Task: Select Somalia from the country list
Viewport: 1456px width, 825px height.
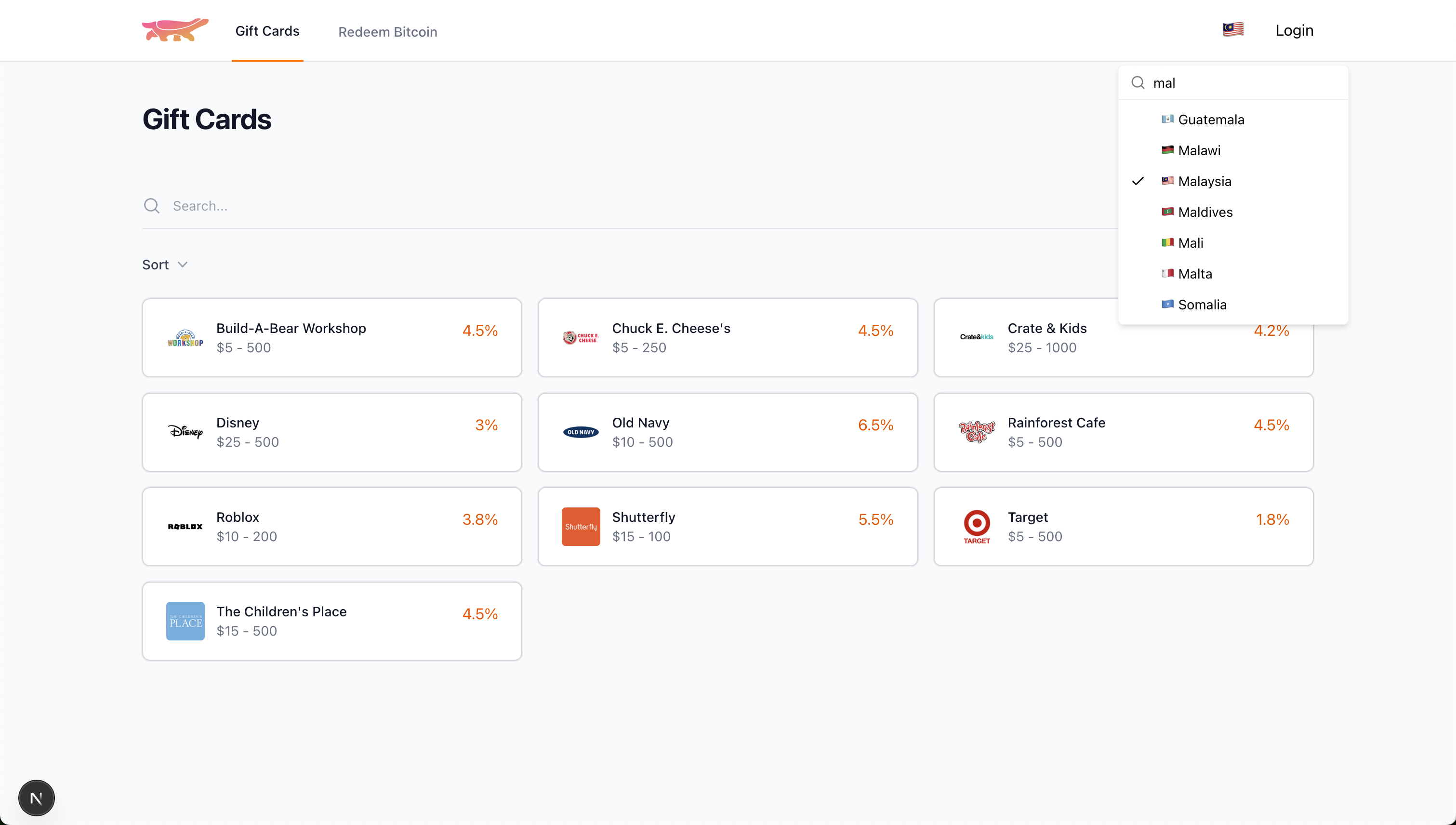Action: pos(1233,305)
